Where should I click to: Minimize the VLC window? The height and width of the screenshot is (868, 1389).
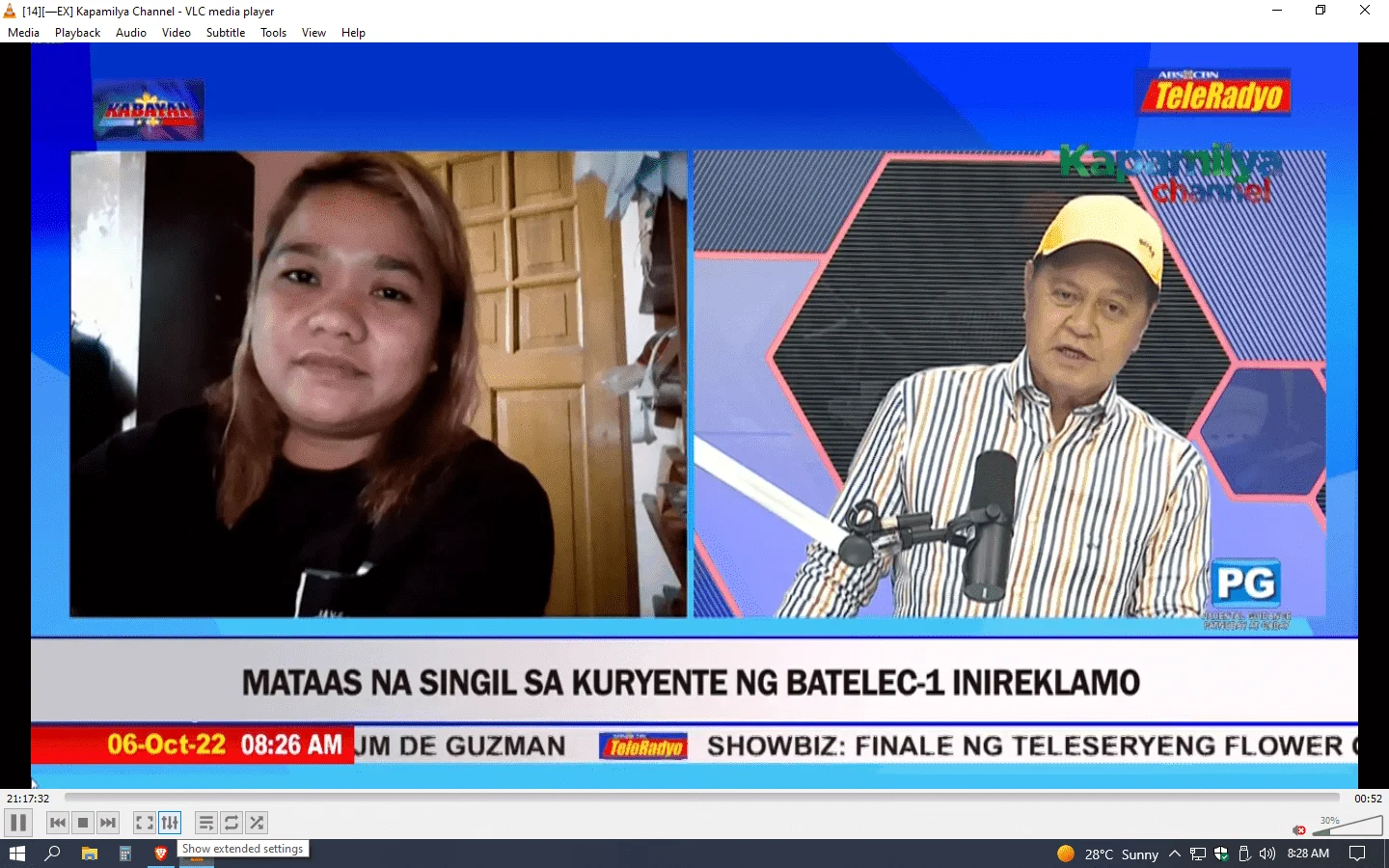(1277, 11)
